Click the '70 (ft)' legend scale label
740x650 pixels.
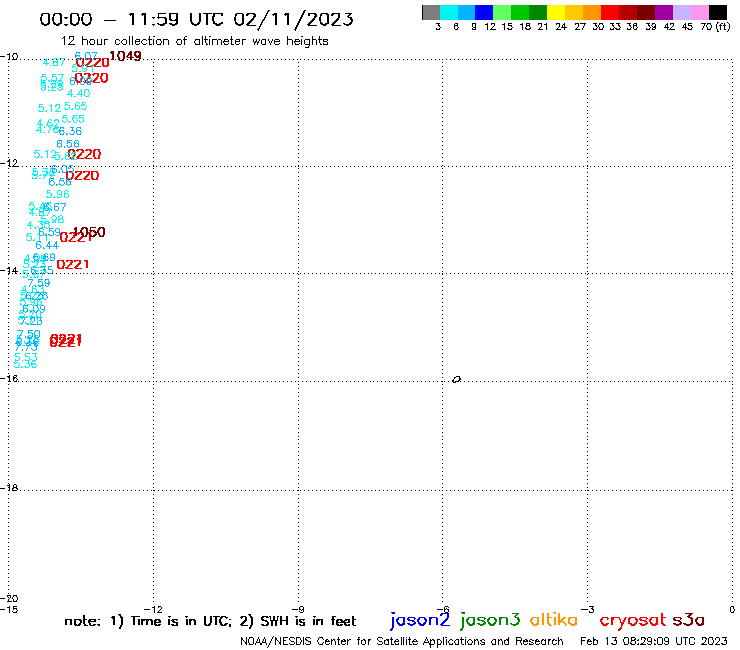tap(715, 27)
